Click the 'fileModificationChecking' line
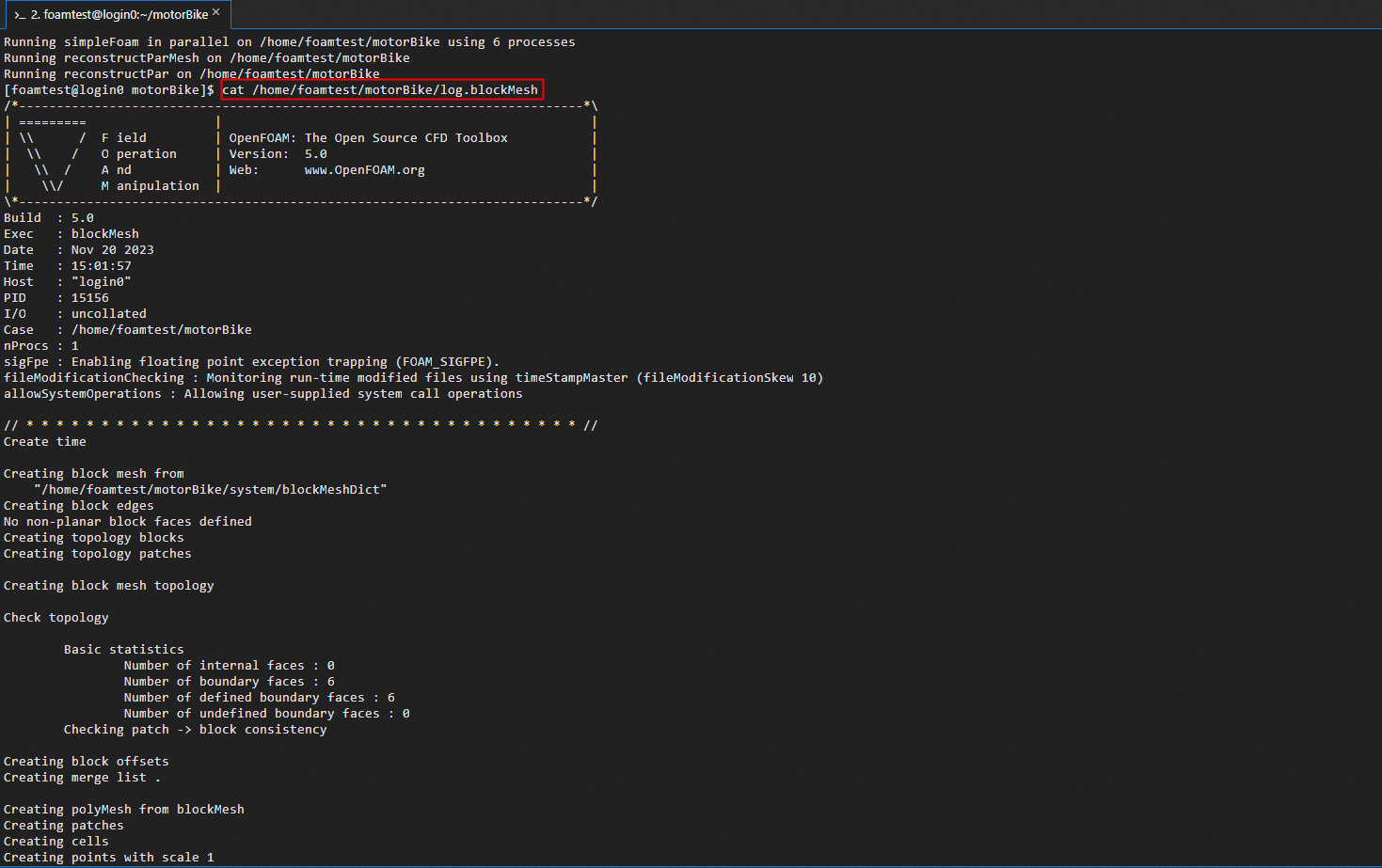Screen dimensions: 1382x868 (414, 378)
